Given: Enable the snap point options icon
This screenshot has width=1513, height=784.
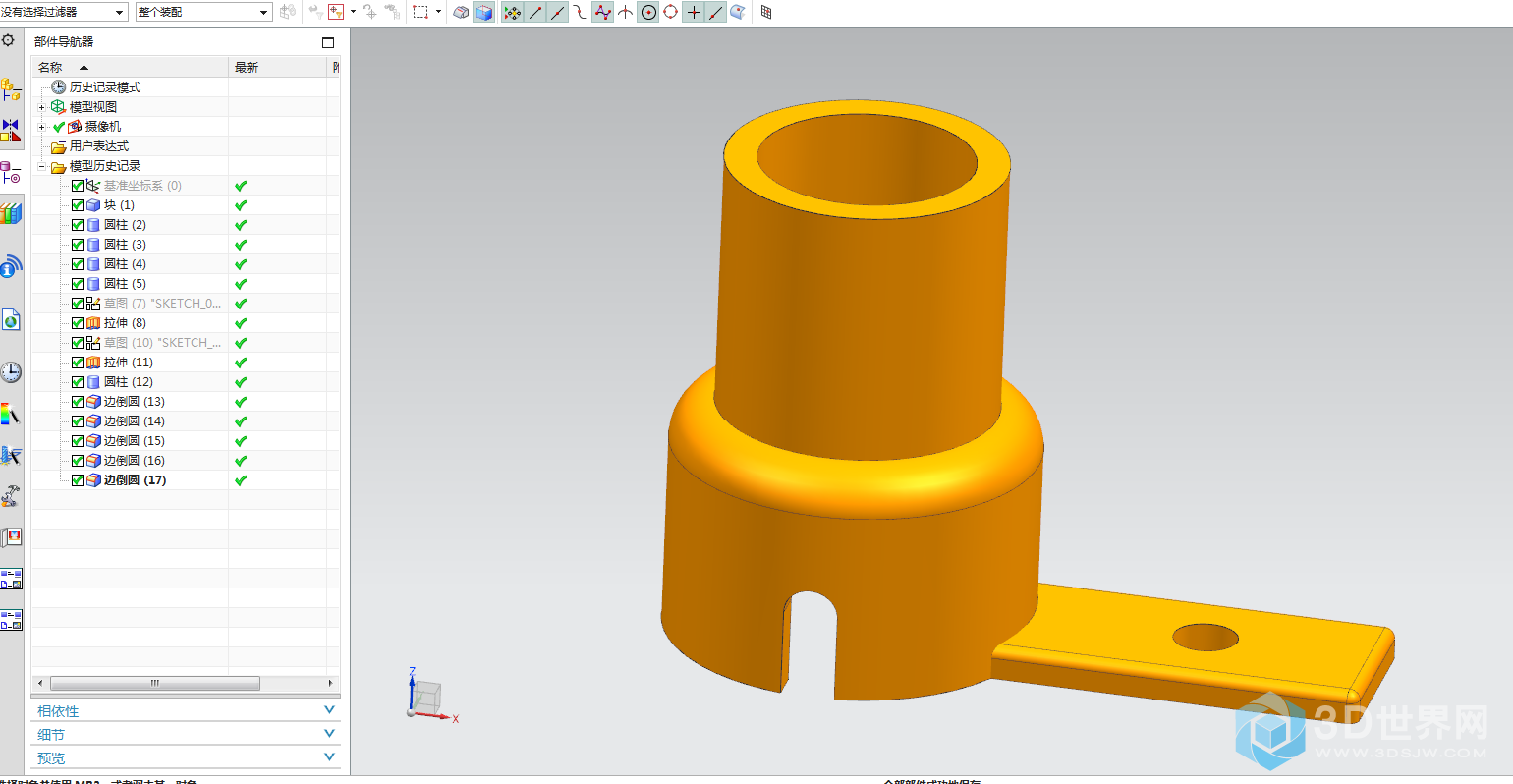Looking at the screenshot, I should [x=512, y=12].
